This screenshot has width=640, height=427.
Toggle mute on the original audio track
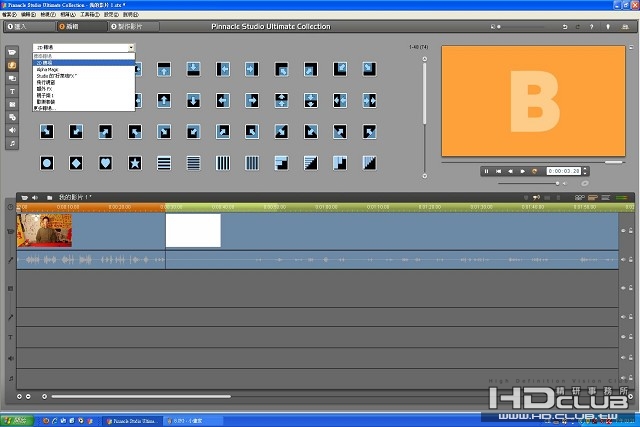[x=623, y=260]
